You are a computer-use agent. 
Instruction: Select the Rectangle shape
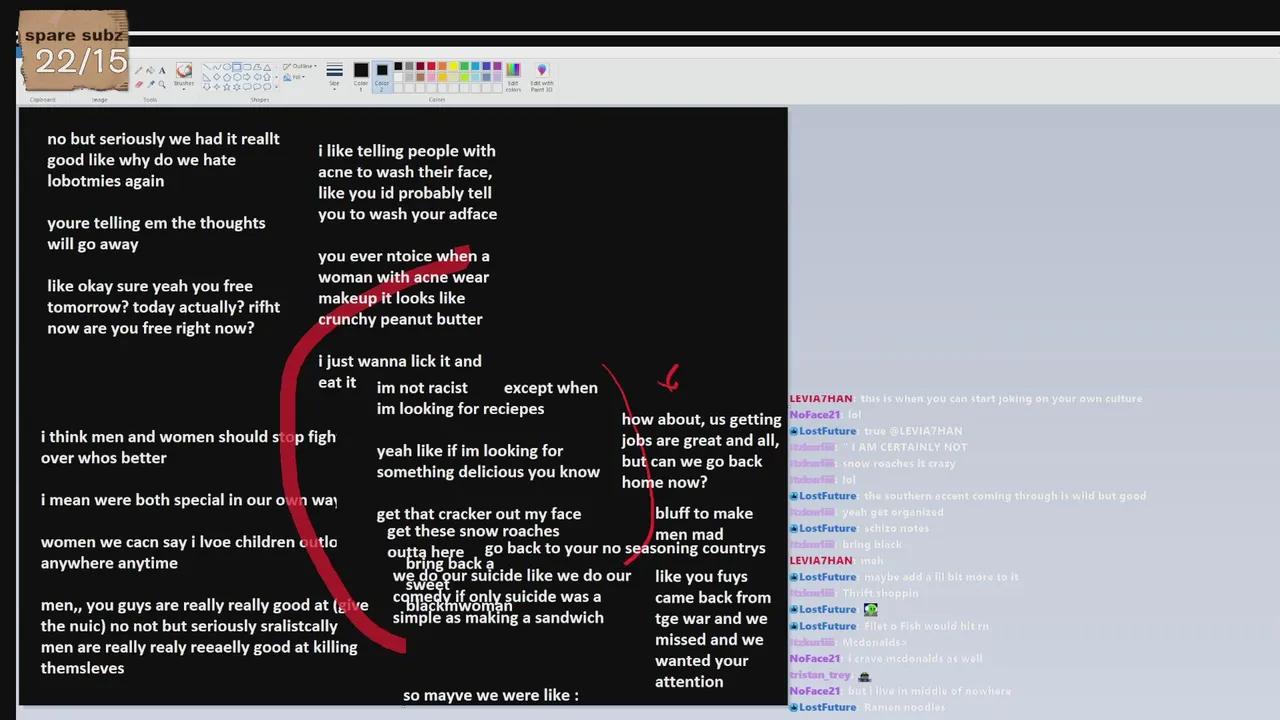(236, 66)
